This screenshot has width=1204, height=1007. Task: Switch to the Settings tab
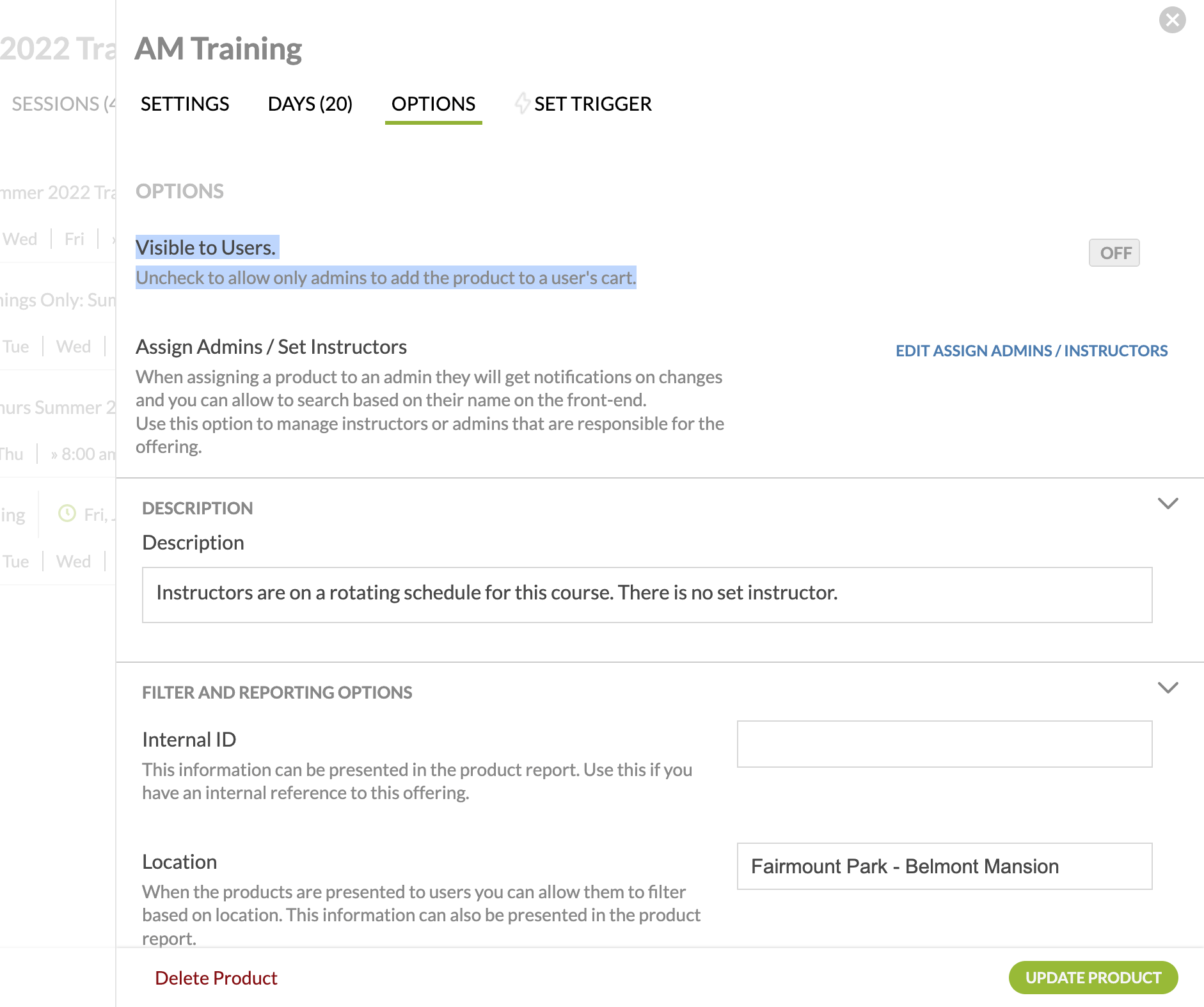point(185,104)
